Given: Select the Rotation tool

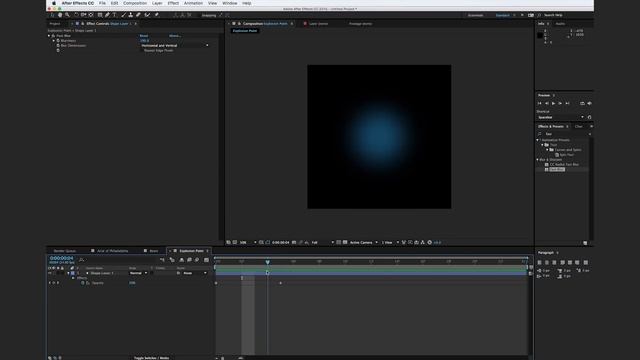Looking at the screenshot, I should tap(76, 15).
